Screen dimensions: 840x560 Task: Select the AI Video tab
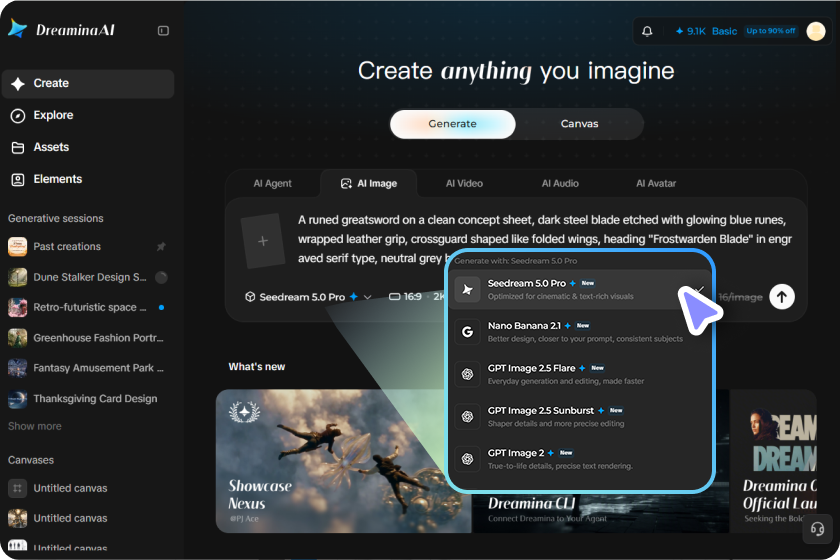[x=464, y=183]
